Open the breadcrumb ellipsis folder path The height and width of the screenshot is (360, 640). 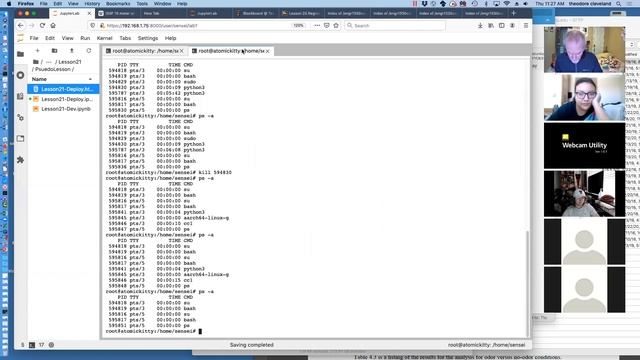point(49,62)
